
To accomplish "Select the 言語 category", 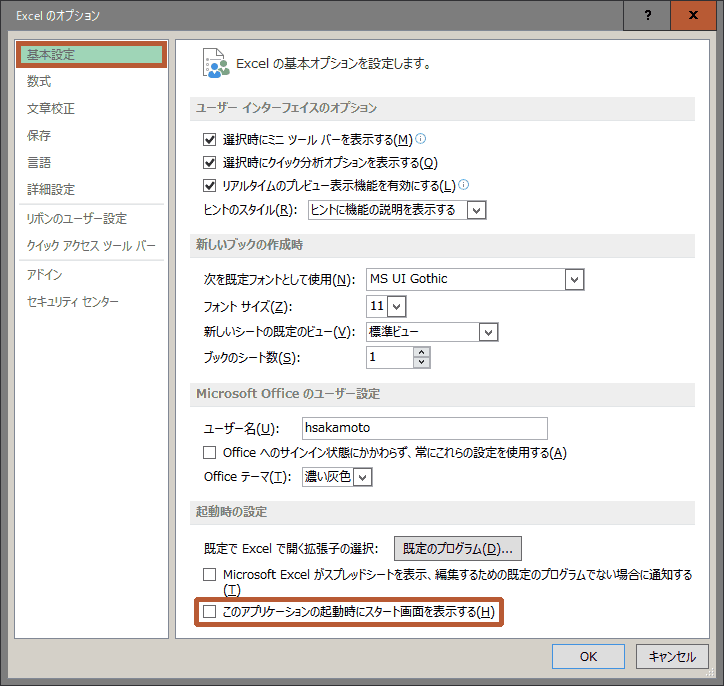I will pos(91,162).
